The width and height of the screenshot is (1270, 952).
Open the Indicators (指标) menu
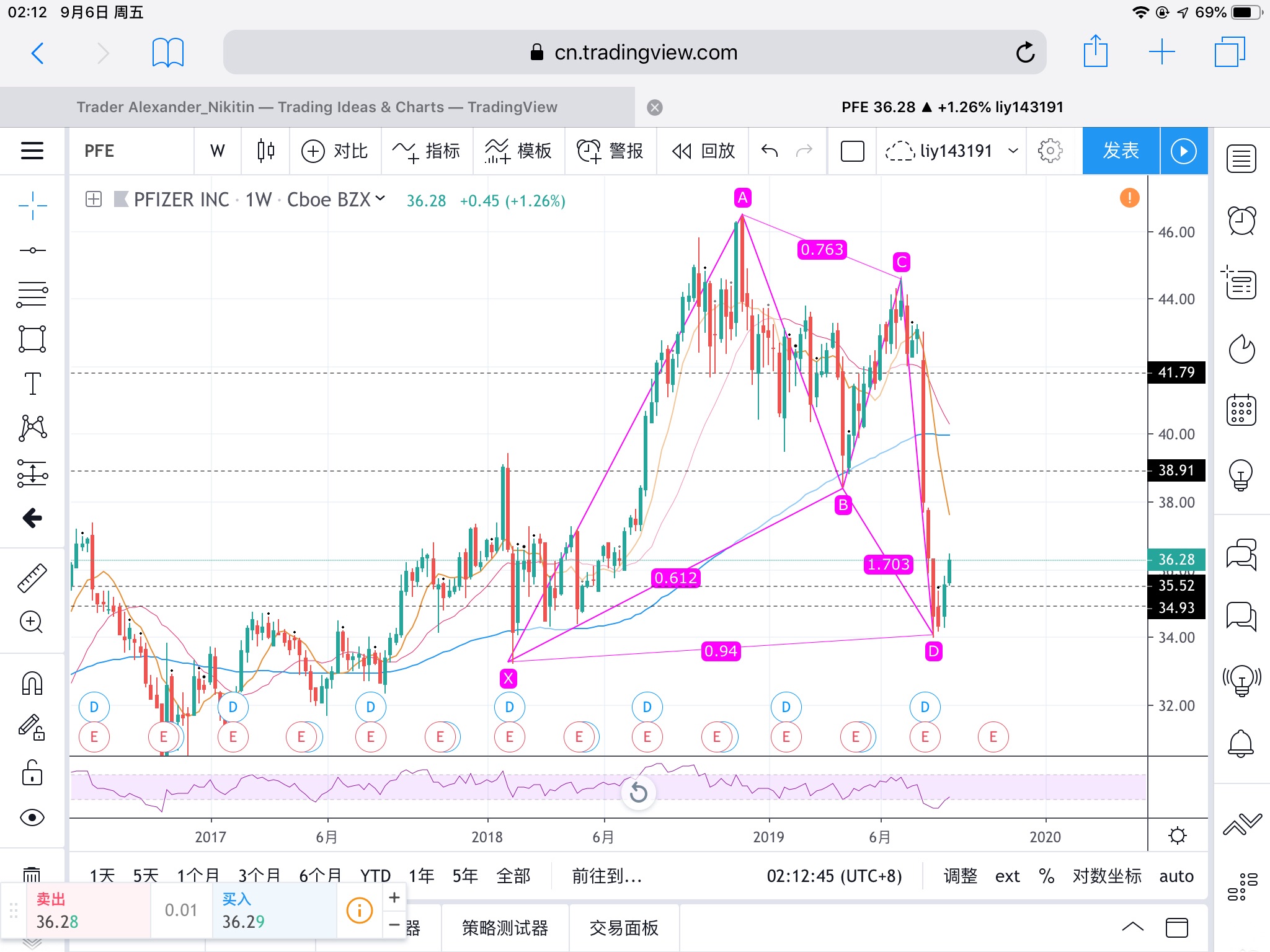click(x=427, y=151)
